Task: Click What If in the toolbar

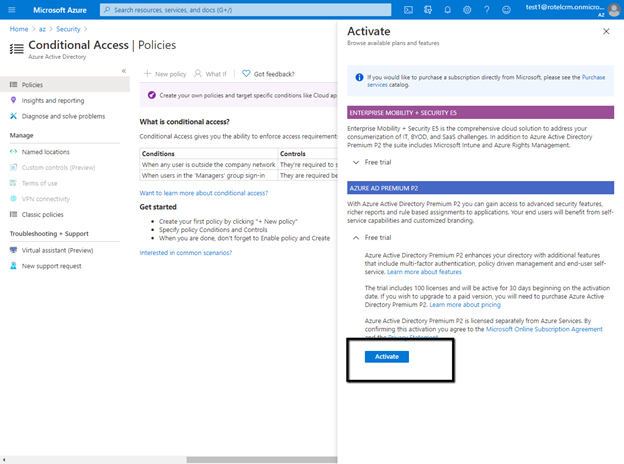Action: tap(210, 74)
